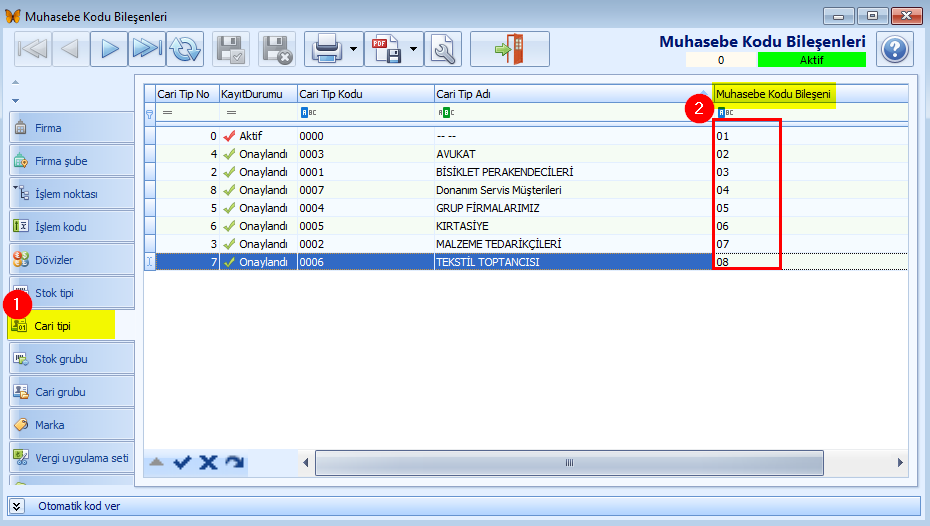
Task: Exit via the door icon button
Action: pos(509,49)
